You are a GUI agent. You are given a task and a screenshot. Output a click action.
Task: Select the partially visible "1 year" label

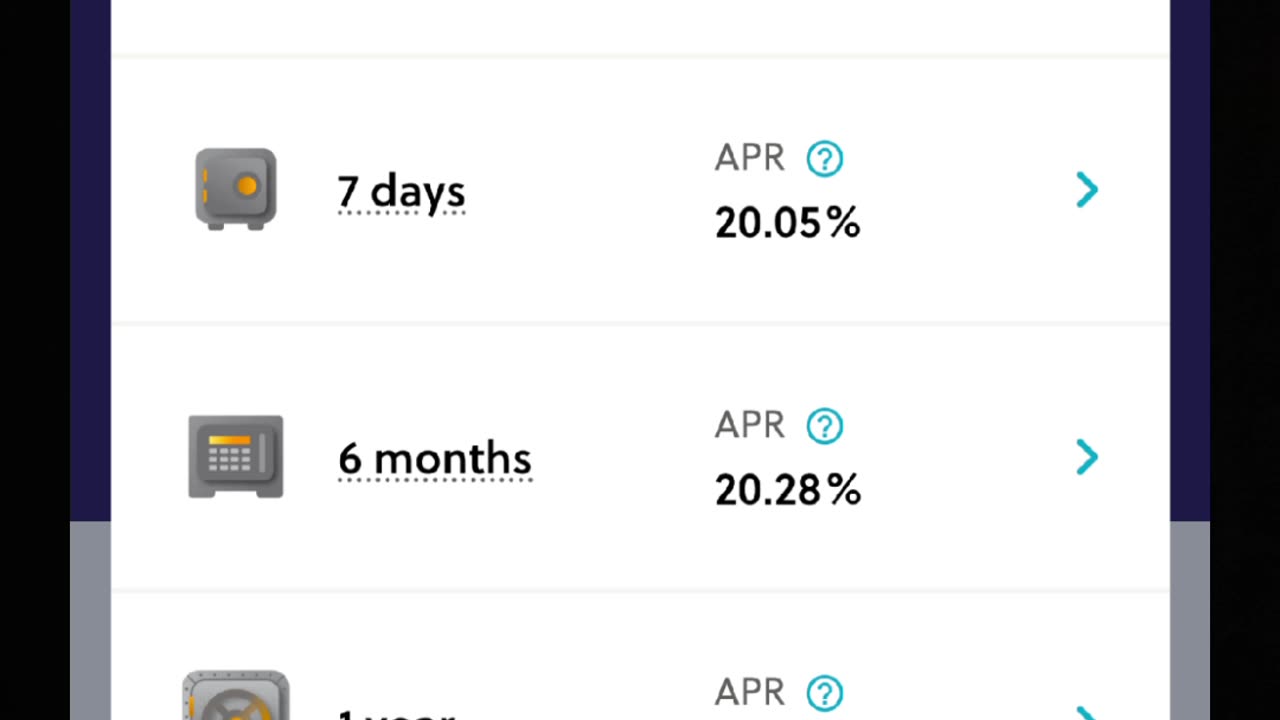(x=396, y=714)
